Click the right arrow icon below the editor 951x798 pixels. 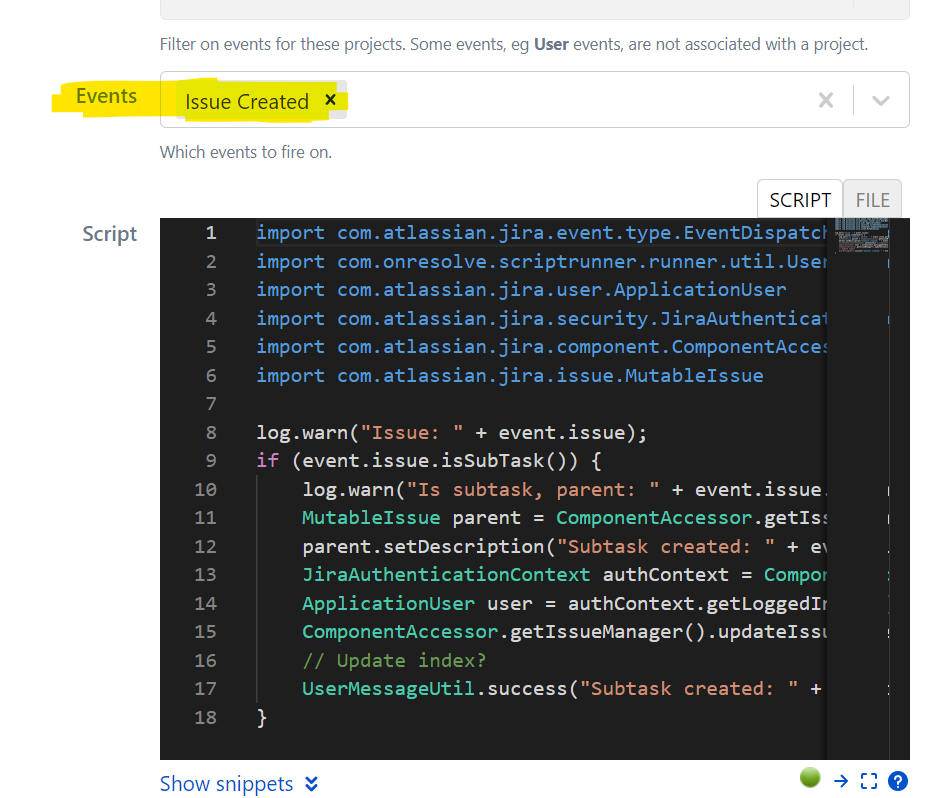pos(841,781)
